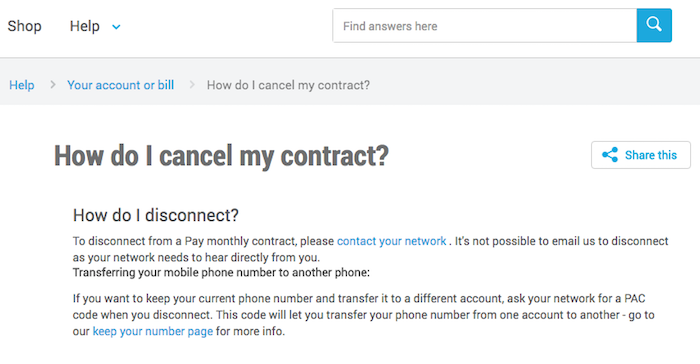Click the How do I disconnect? subheading
Viewport: 700px width, 364px height.
pyautogui.click(x=156, y=215)
